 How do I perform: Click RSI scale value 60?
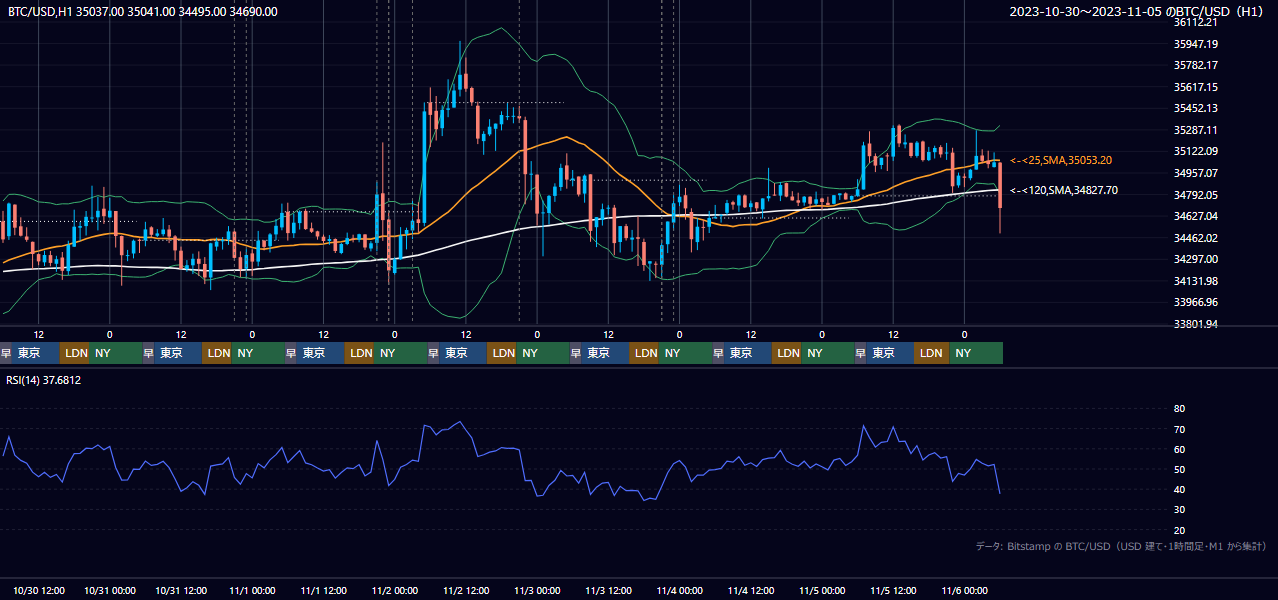[x=1179, y=449]
